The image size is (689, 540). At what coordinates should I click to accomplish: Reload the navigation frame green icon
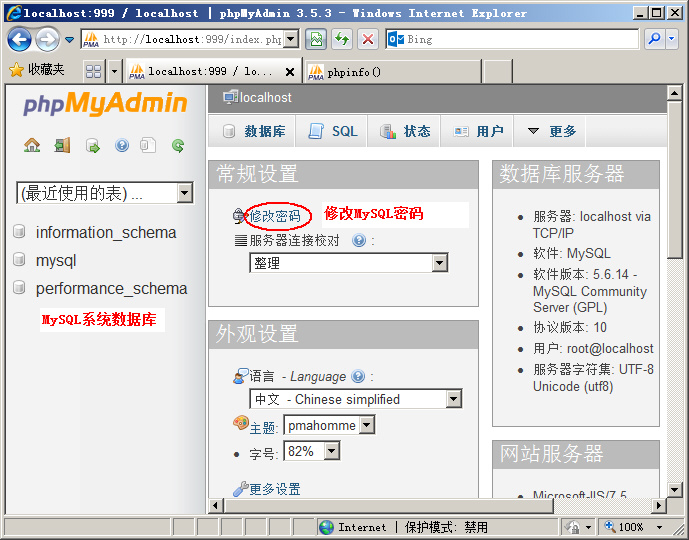[x=178, y=145]
